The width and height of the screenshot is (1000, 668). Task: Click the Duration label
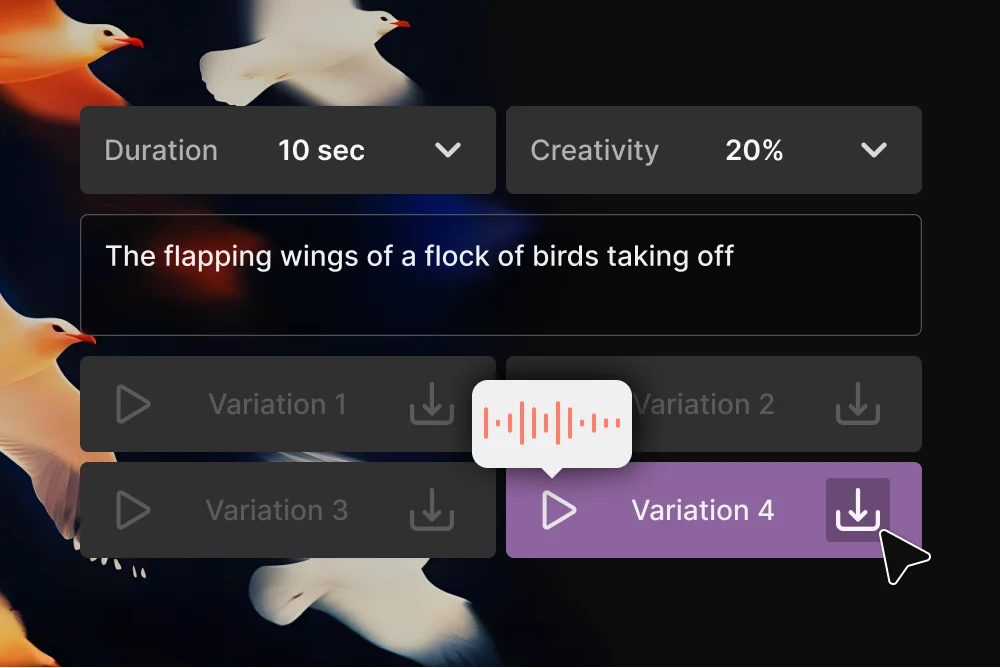tap(161, 150)
